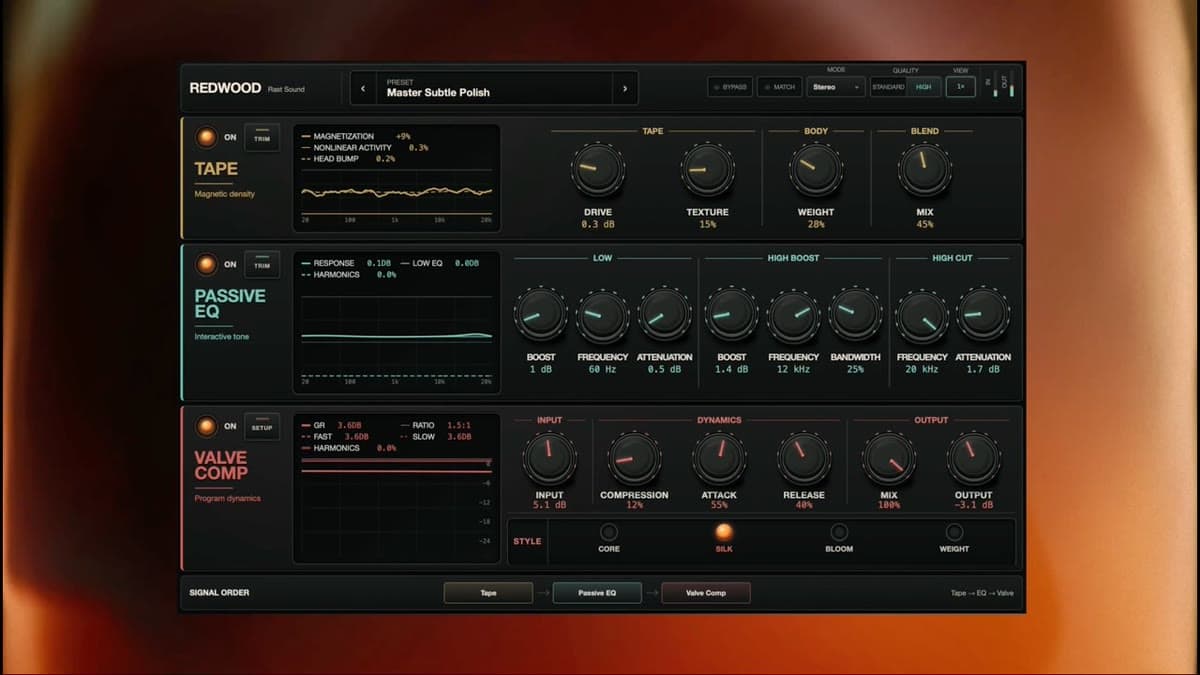
Task: Click the Valve Comp block in Signal Order
Action: 706,593
